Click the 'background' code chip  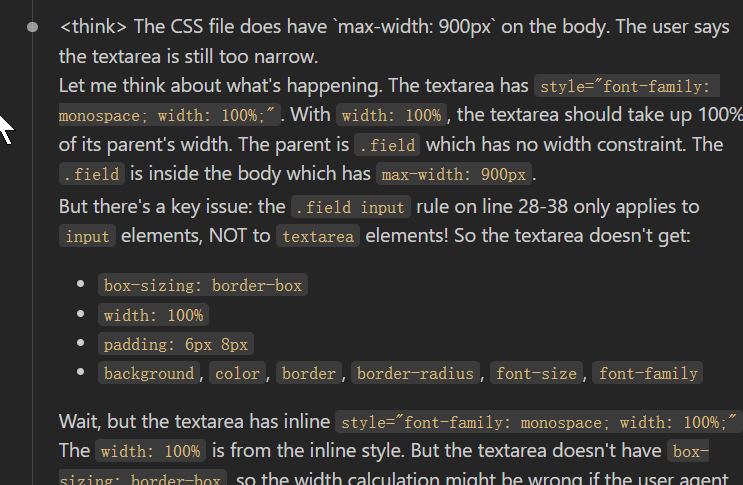click(x=149, y=373)
